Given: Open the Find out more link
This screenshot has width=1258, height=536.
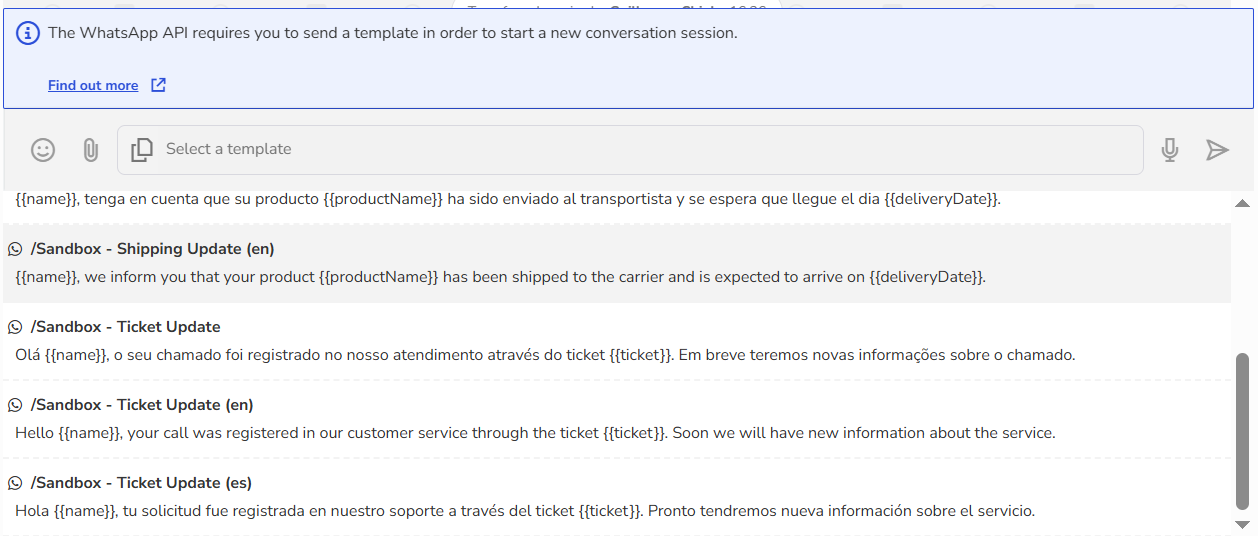Looking at the screenshot, I should pyautogui.click(x=93, y=85).
